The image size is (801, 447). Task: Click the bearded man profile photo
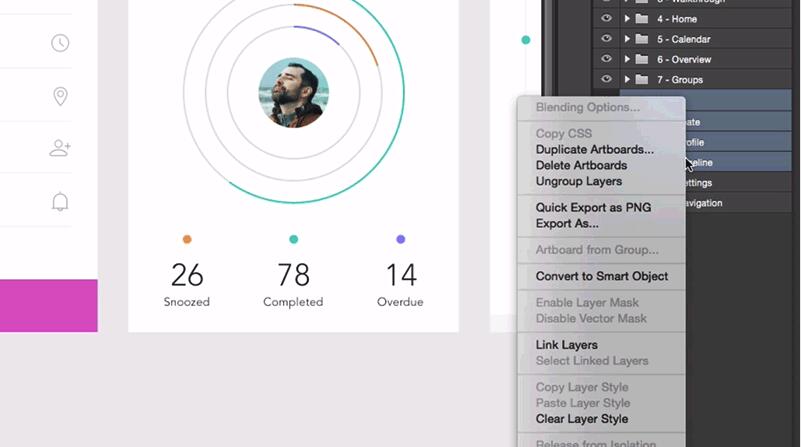[x=293, y=92]
